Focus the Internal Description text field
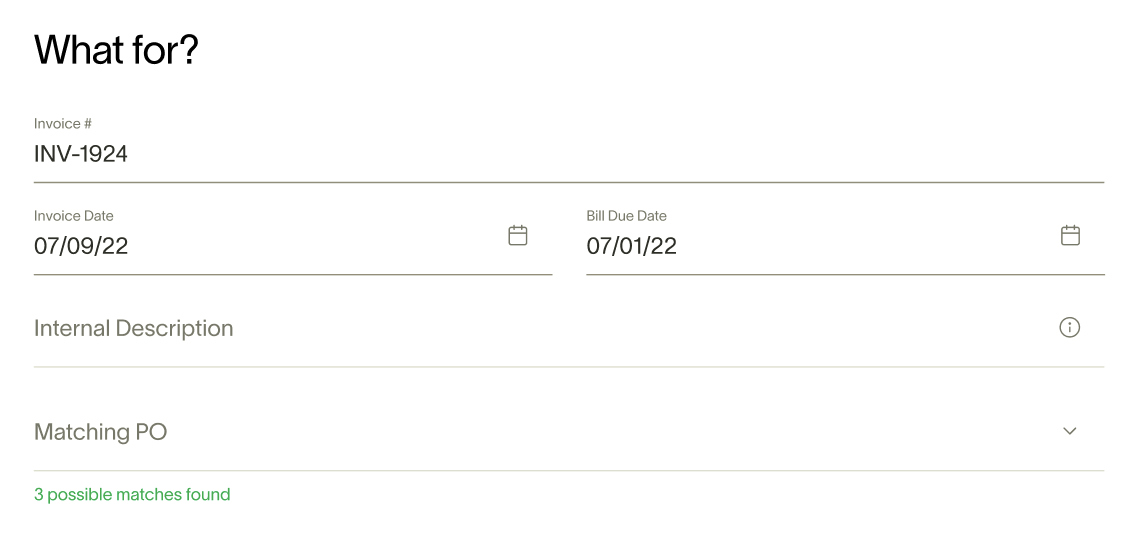 pyautogui.click(x=540, y=328)
